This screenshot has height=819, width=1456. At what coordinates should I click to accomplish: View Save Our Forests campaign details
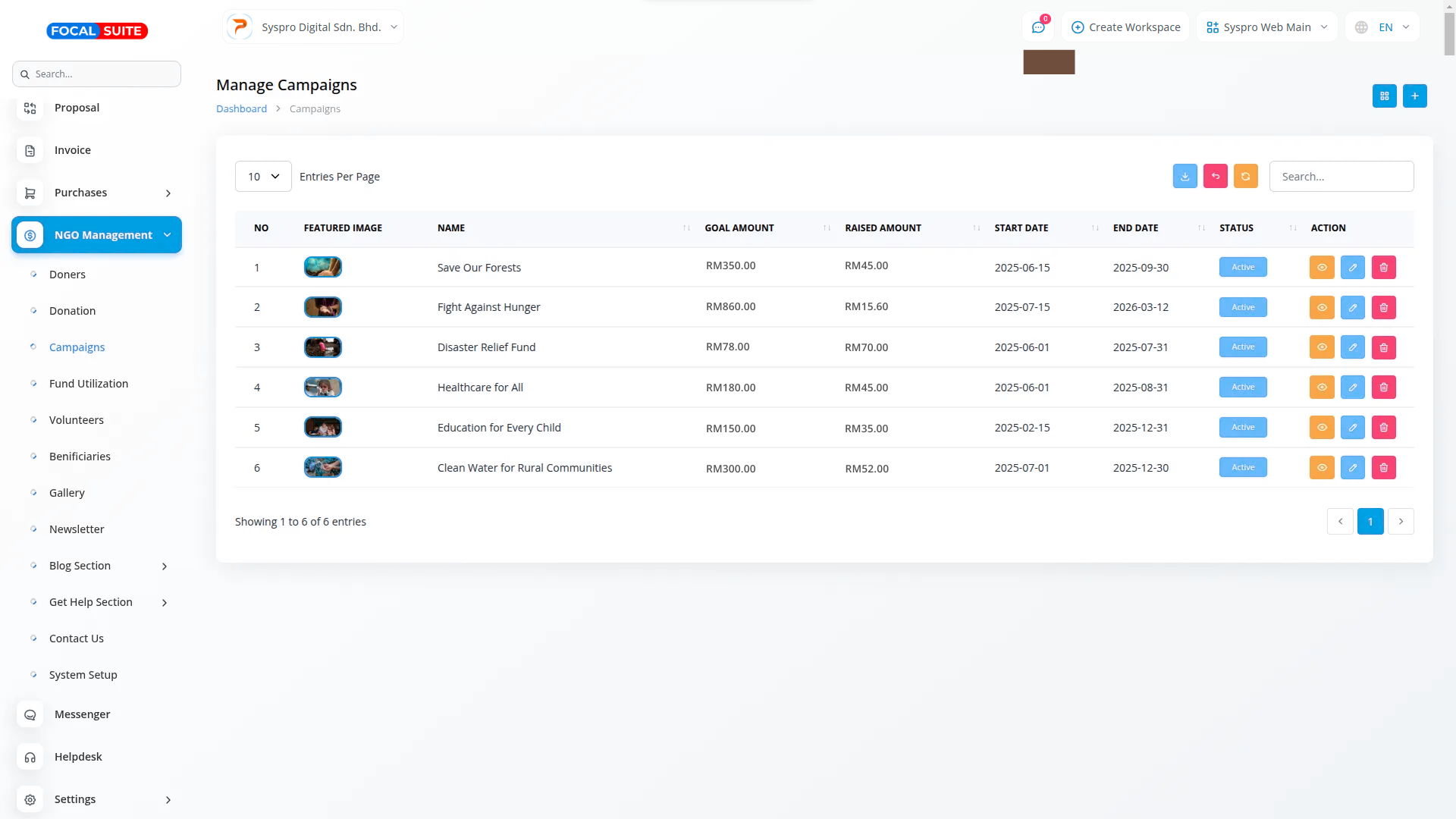pyautogui.click(x=1321, y=267)
